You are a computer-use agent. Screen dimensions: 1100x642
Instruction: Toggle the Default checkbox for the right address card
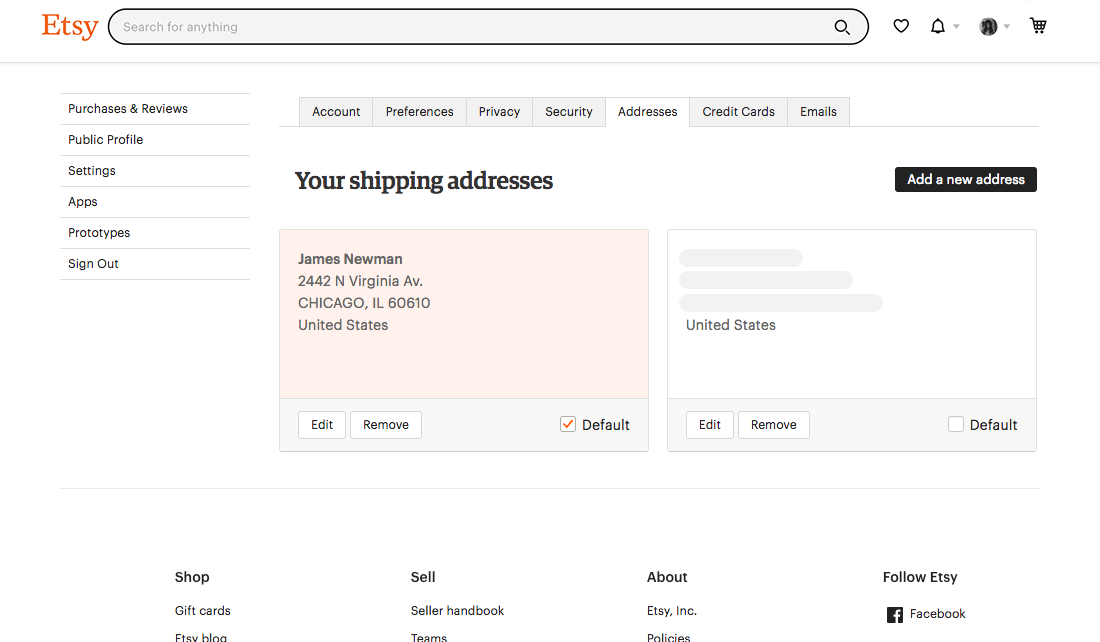(956, 424)
